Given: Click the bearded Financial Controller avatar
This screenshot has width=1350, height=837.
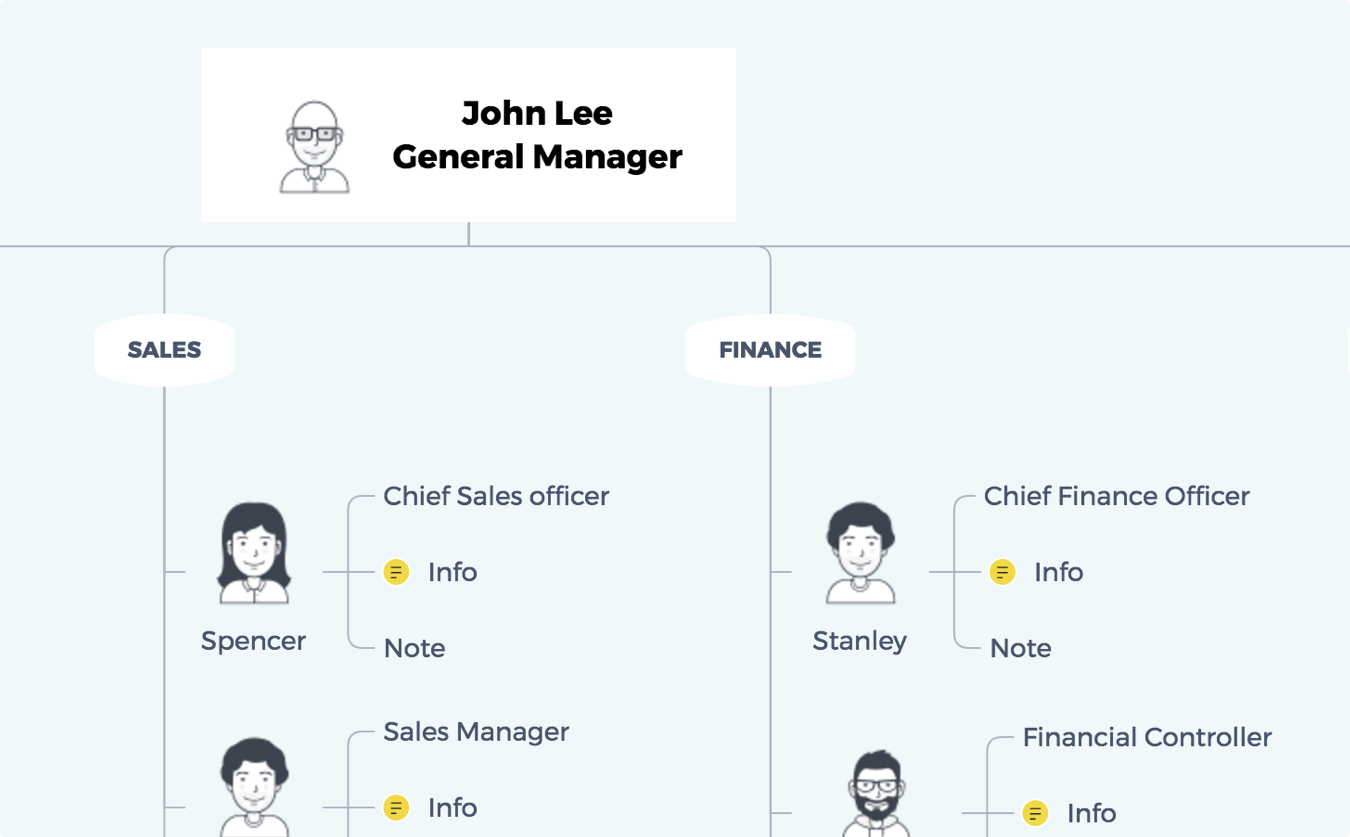Looking at the screenshot, I should tap(877, 793).
